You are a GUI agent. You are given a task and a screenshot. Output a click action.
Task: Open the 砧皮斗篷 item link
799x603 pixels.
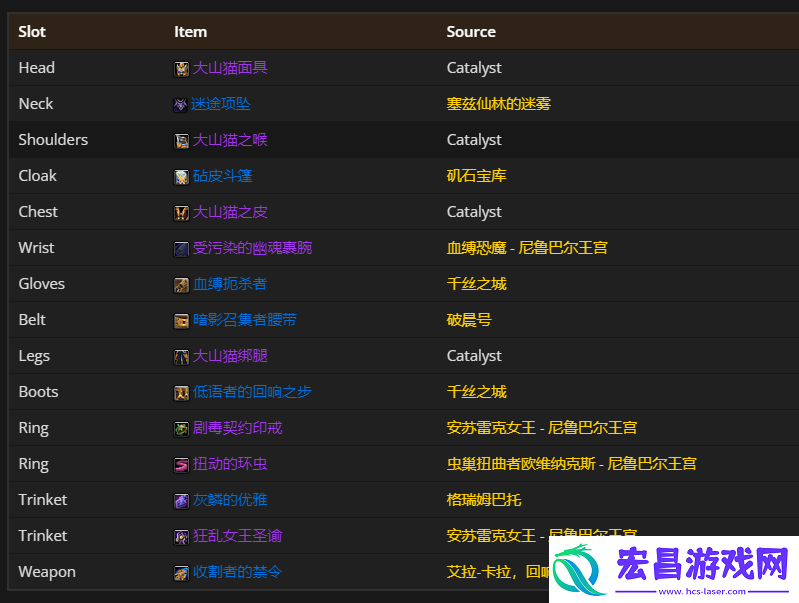[x=223, y=176]
